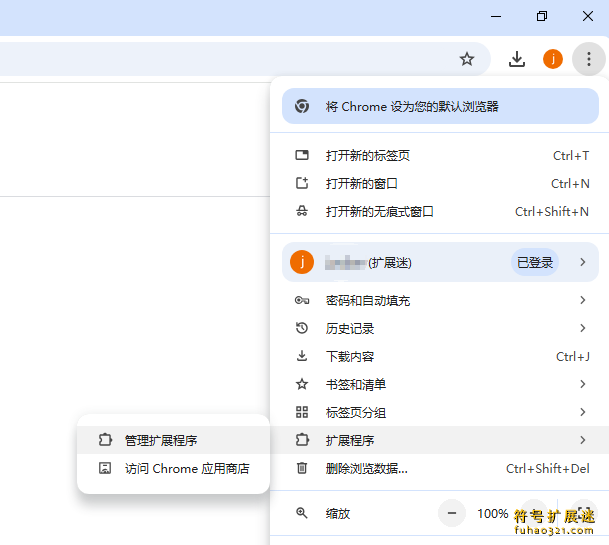
Task: Expand the 标签页分组 submenu arrow
Action: tap(582, 412)
